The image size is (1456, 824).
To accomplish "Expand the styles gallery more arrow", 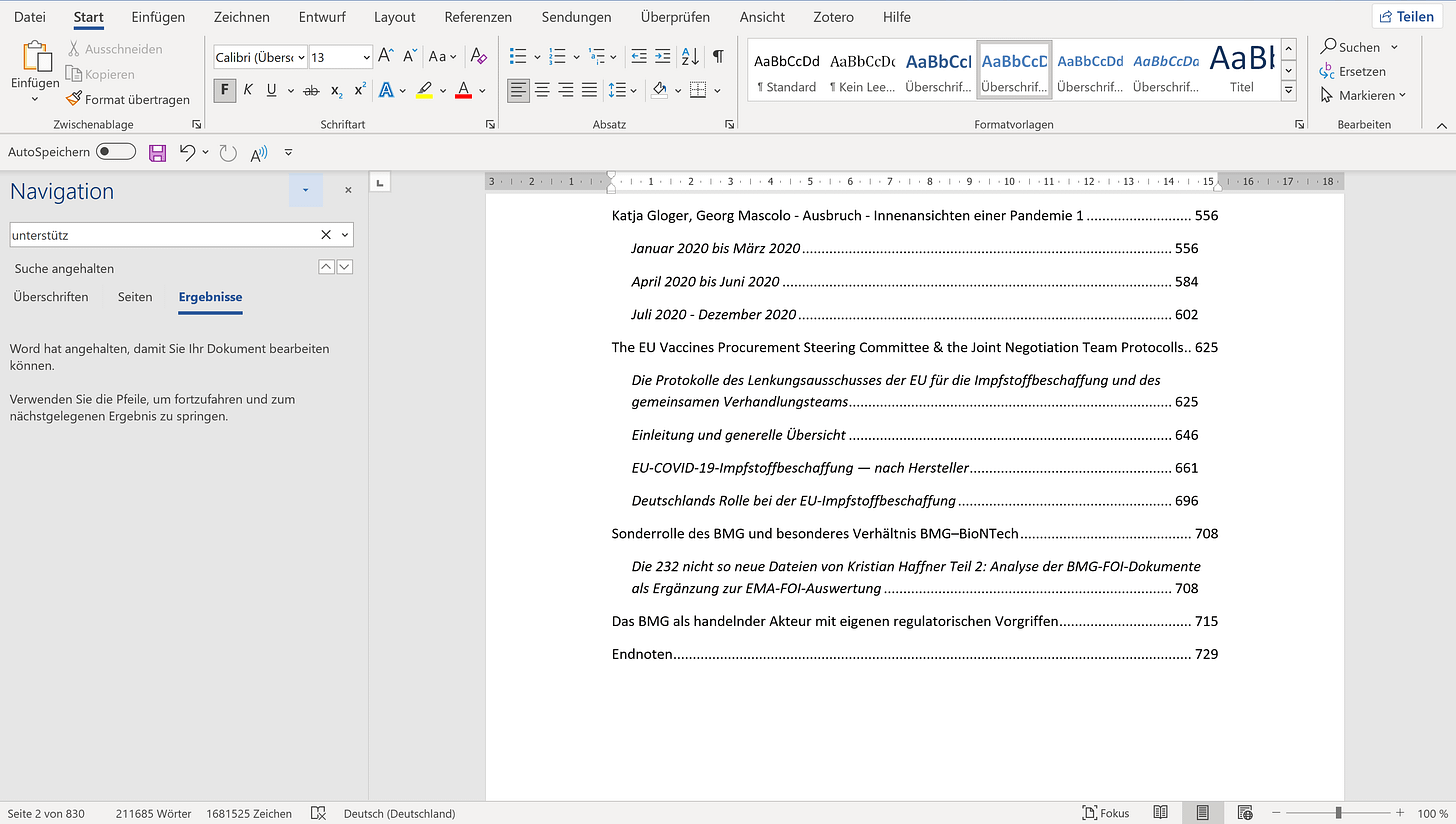I will tap(1289, 90).
